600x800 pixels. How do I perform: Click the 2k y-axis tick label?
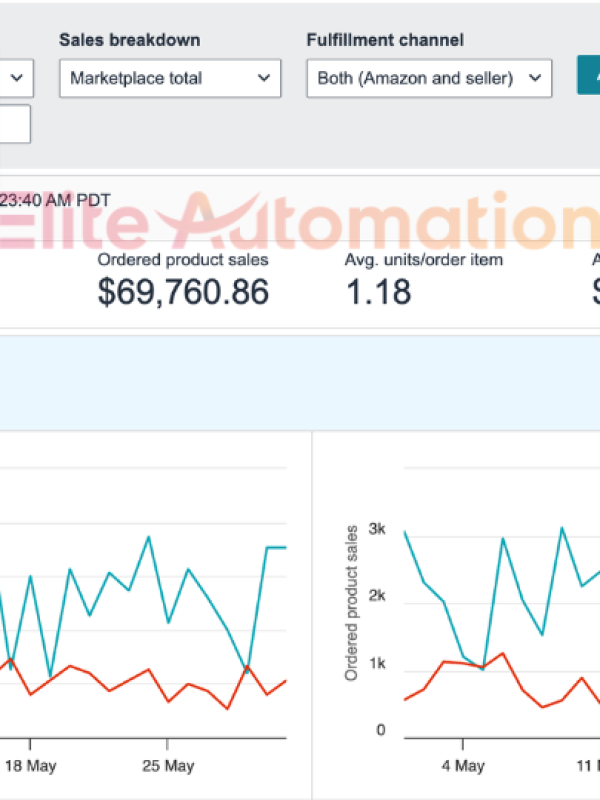tap(377, 595)
